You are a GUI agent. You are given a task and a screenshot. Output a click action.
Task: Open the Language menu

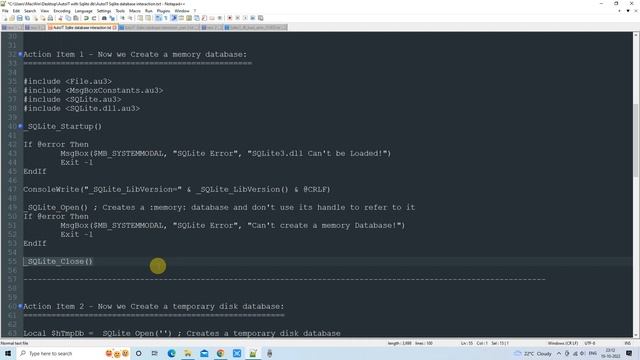[x=84, y=11]
